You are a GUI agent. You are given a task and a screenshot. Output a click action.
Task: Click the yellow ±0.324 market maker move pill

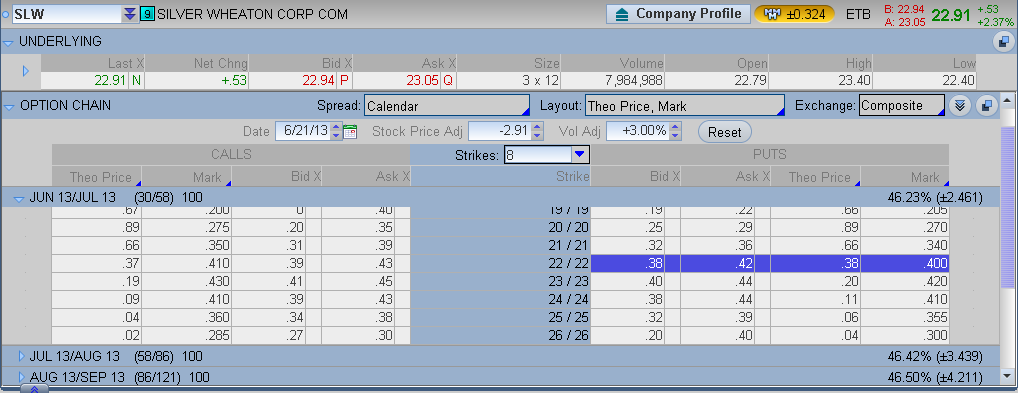(x=794, y=14)
